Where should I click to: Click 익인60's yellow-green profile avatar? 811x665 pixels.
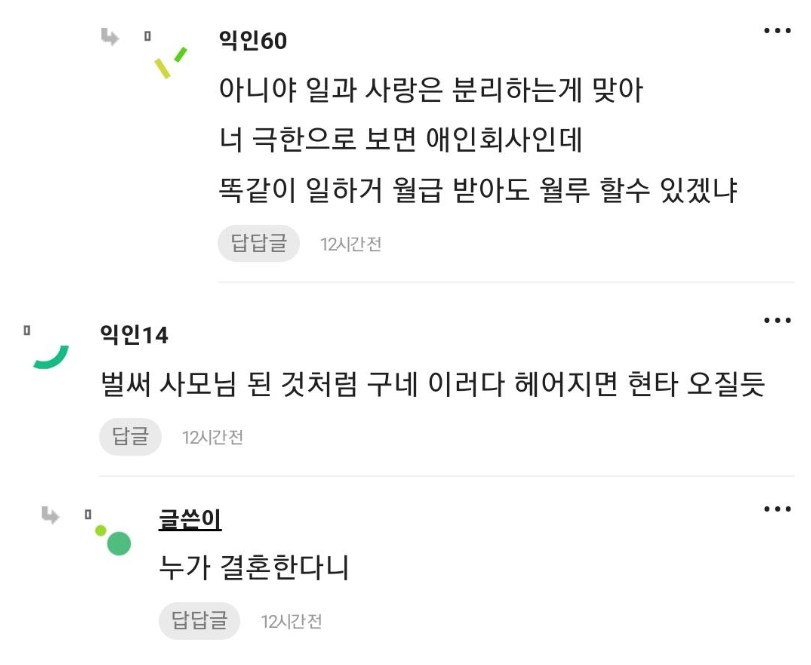[x=170, y=63]
